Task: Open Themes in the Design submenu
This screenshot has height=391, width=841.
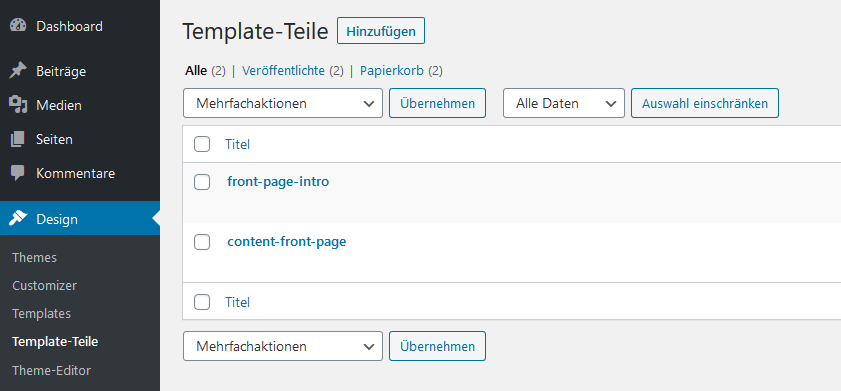Action: [34, 257]
